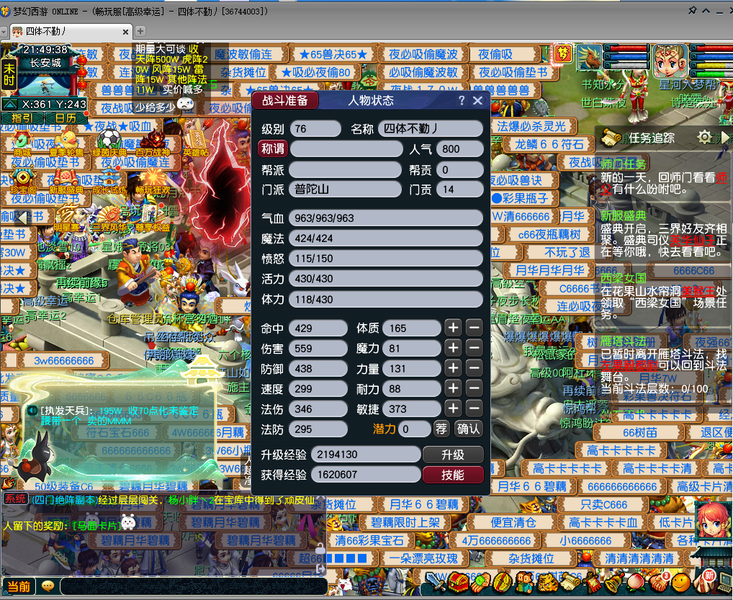Decrease 魔力 with minus button
This screenshot has width=733, height=600.
pos(474,348)
